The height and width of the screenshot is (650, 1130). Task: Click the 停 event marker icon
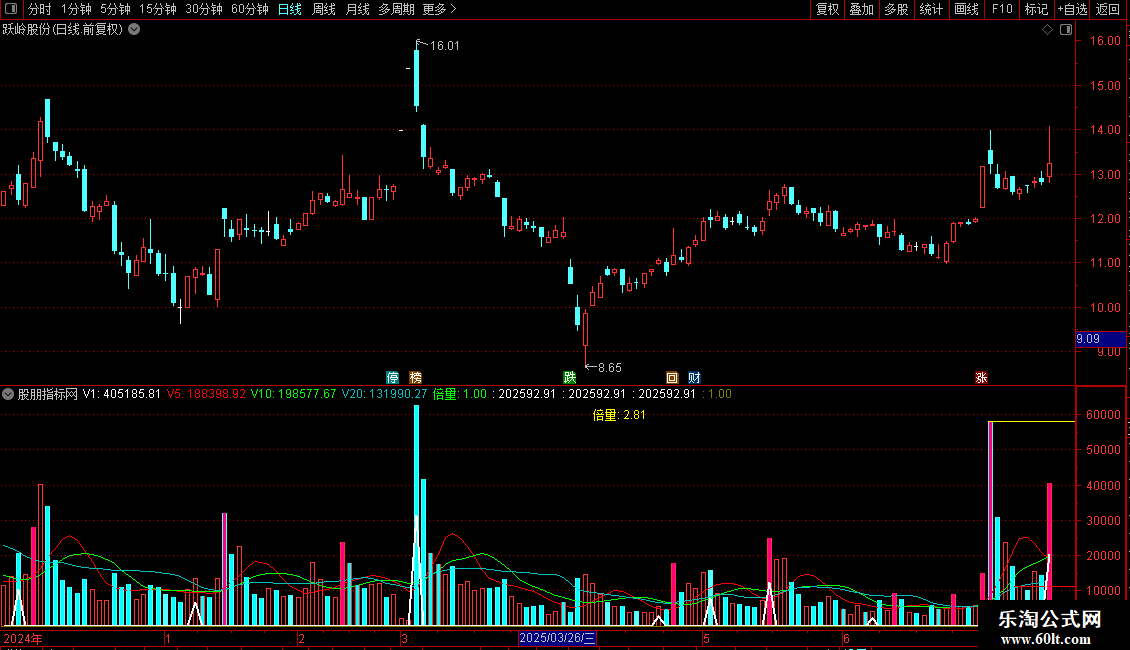(x=392, y=377)
